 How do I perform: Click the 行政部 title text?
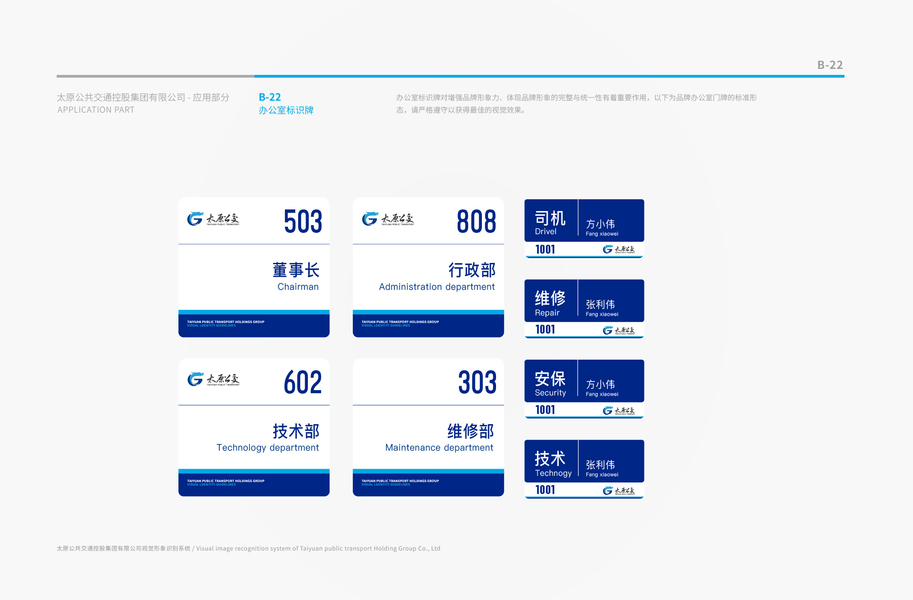pos(472,270)
